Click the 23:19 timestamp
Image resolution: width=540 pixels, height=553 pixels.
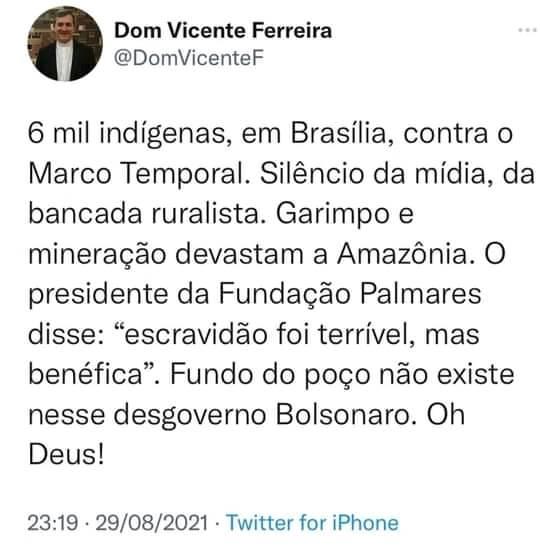(x=53, y=523)
